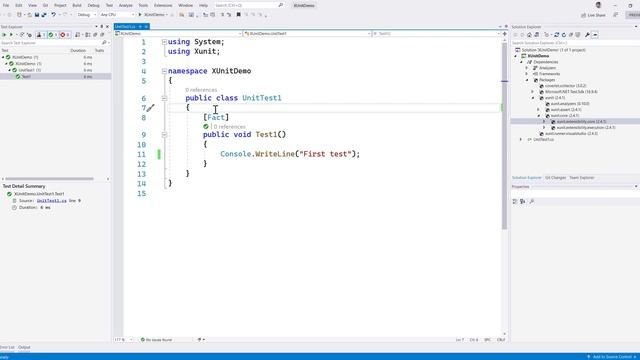
Task: Click the No issues found indicator
Action: pos(156,340)
